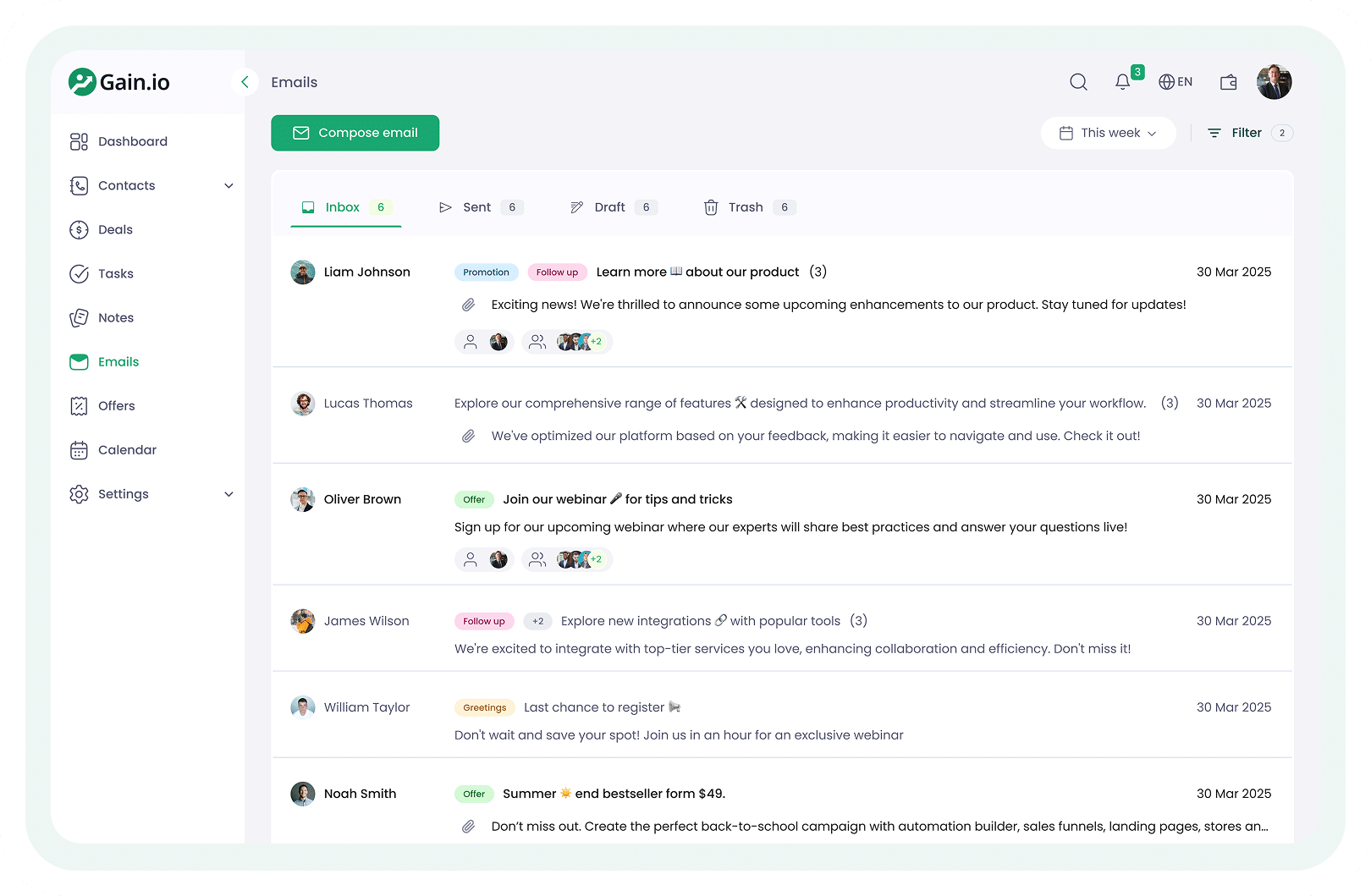
Task: Click the Dashboard icon in sidebar
Action: [x=79, y=141]
